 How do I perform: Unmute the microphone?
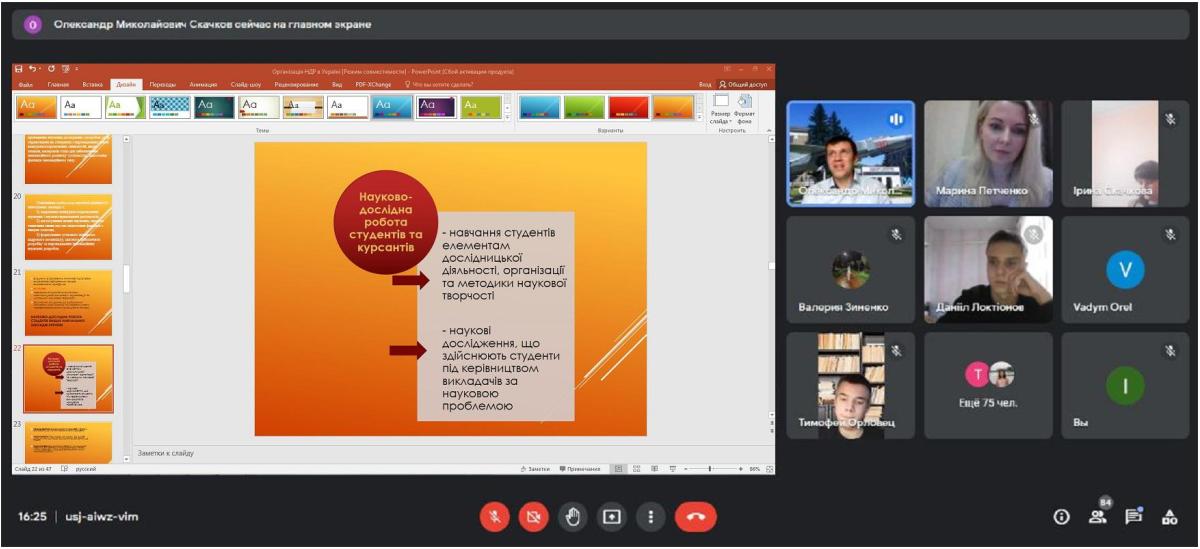point(494,517)
